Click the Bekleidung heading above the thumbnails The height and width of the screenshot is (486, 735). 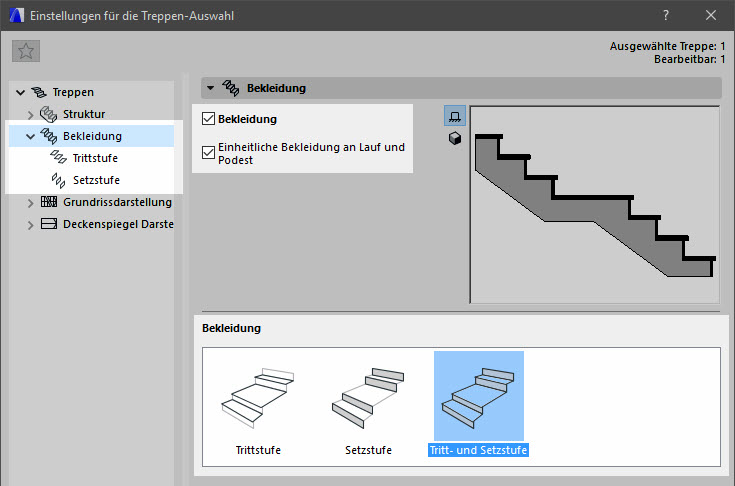(x=231, y=328)
